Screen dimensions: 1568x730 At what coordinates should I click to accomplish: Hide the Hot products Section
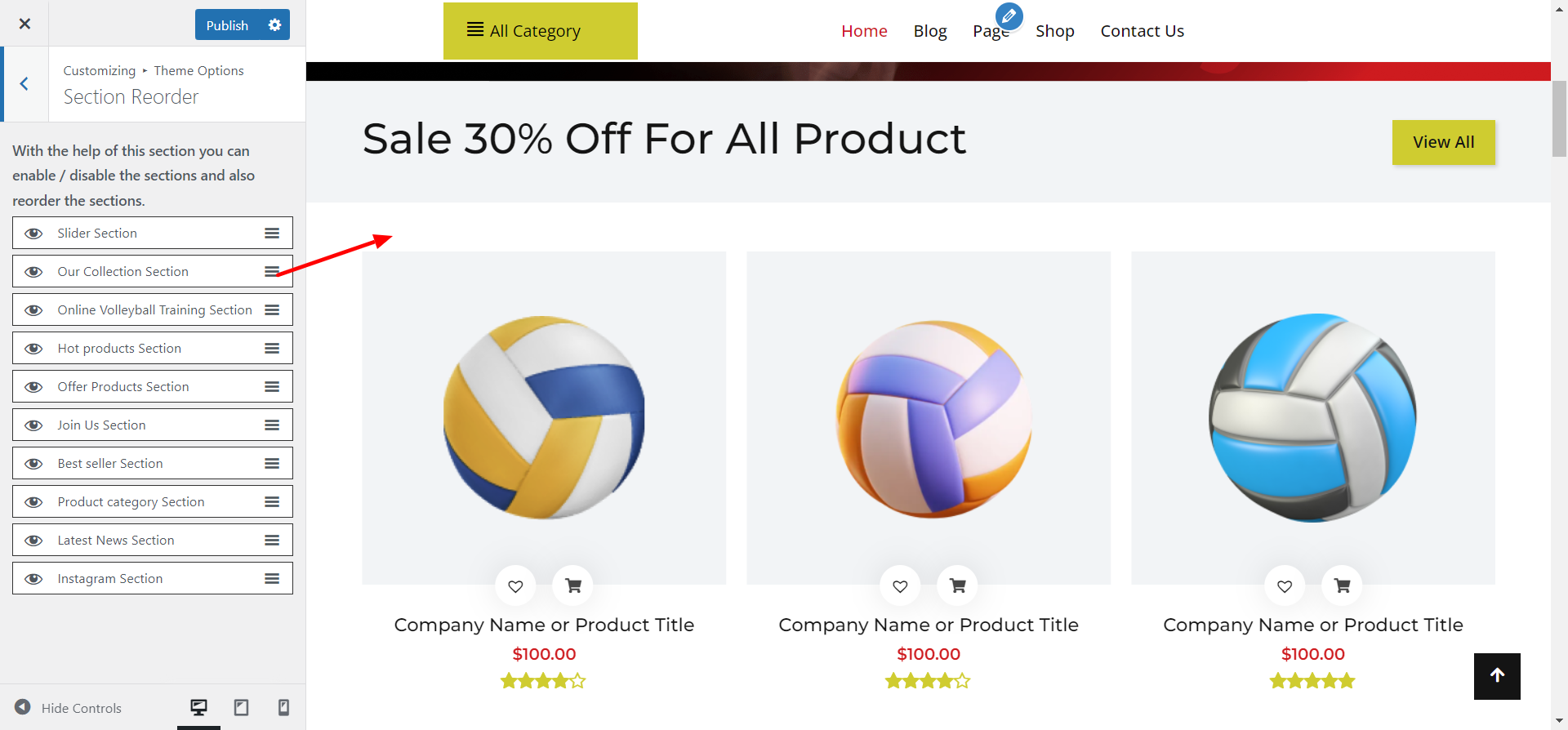click(x=33, y=349)
